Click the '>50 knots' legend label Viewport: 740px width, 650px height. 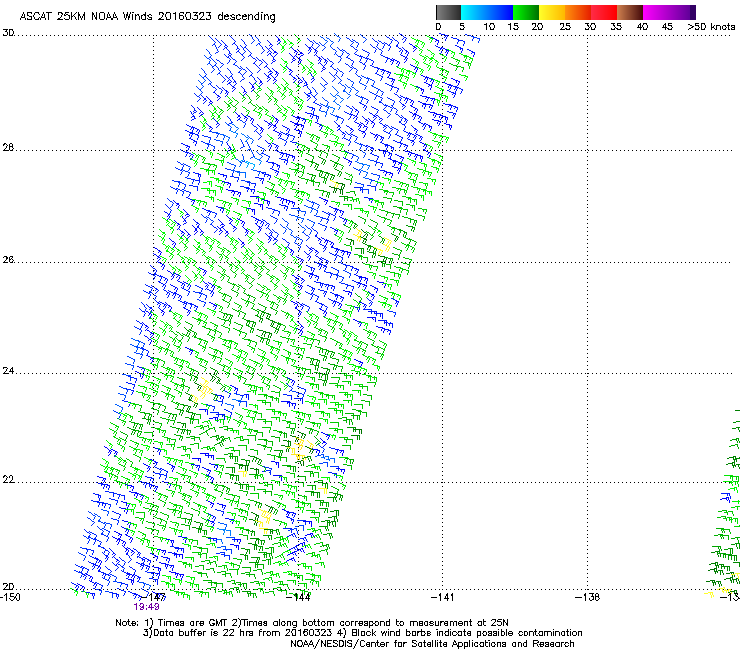click(711, 27)
